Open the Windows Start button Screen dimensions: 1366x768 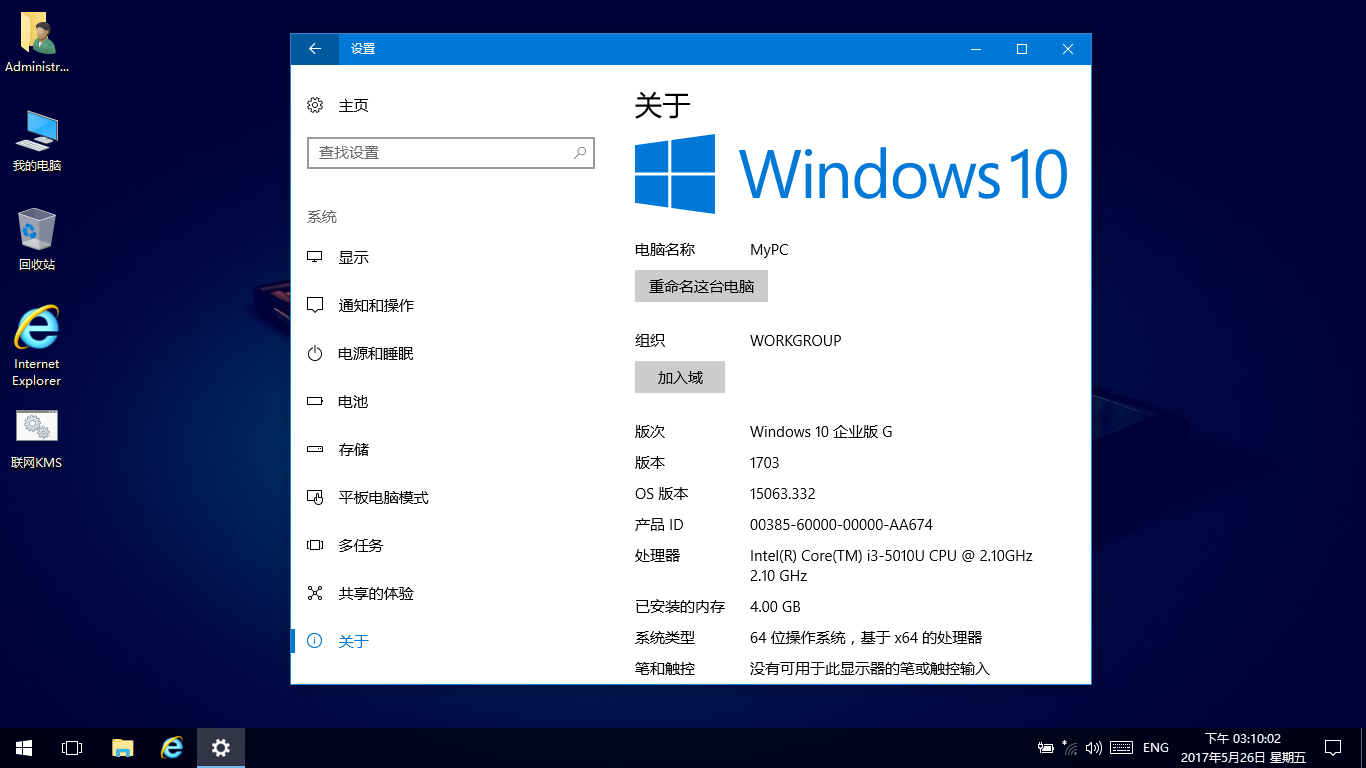point(24,748)
